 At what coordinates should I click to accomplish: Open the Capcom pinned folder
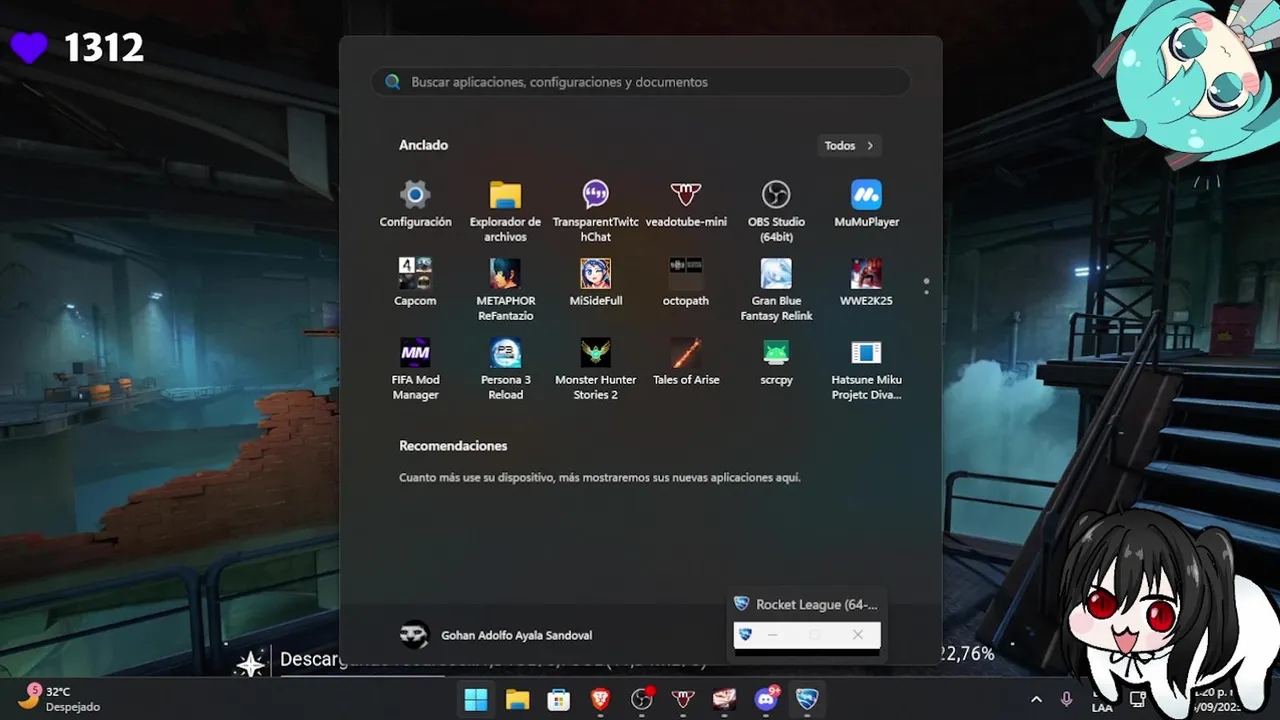tap(415, 283)
